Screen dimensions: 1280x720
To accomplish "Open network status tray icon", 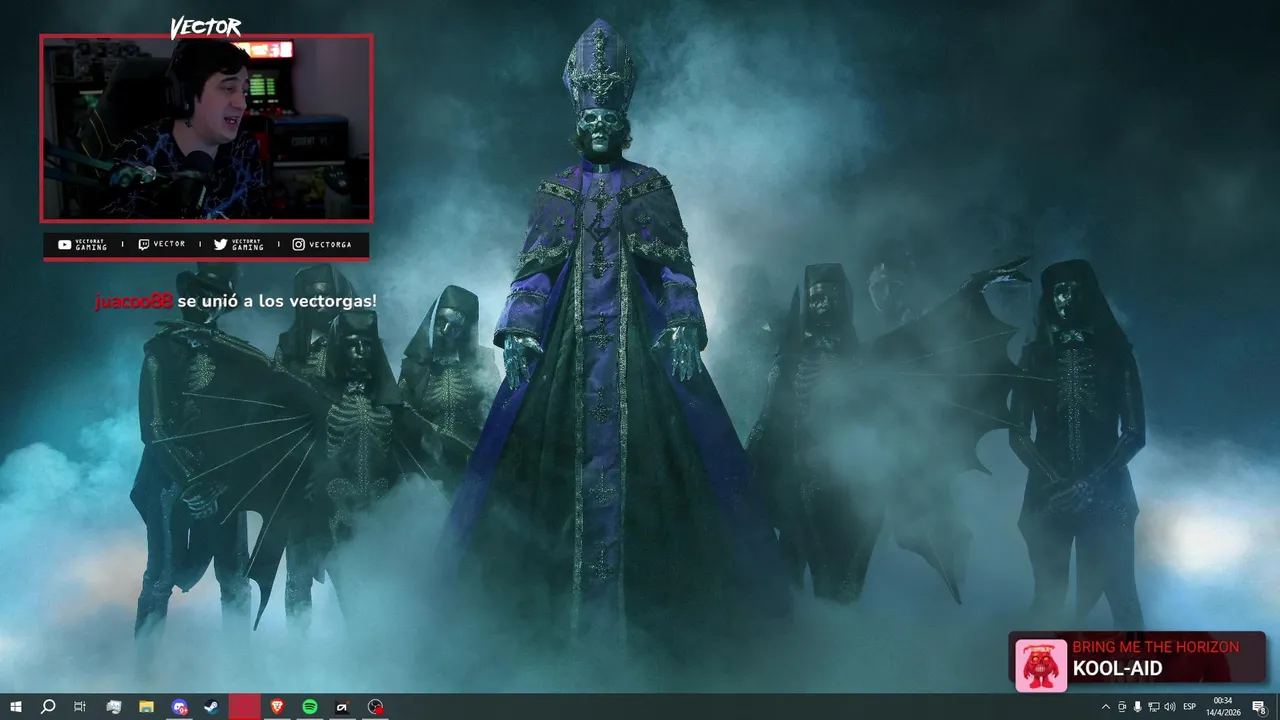I will click(1154, 707).
